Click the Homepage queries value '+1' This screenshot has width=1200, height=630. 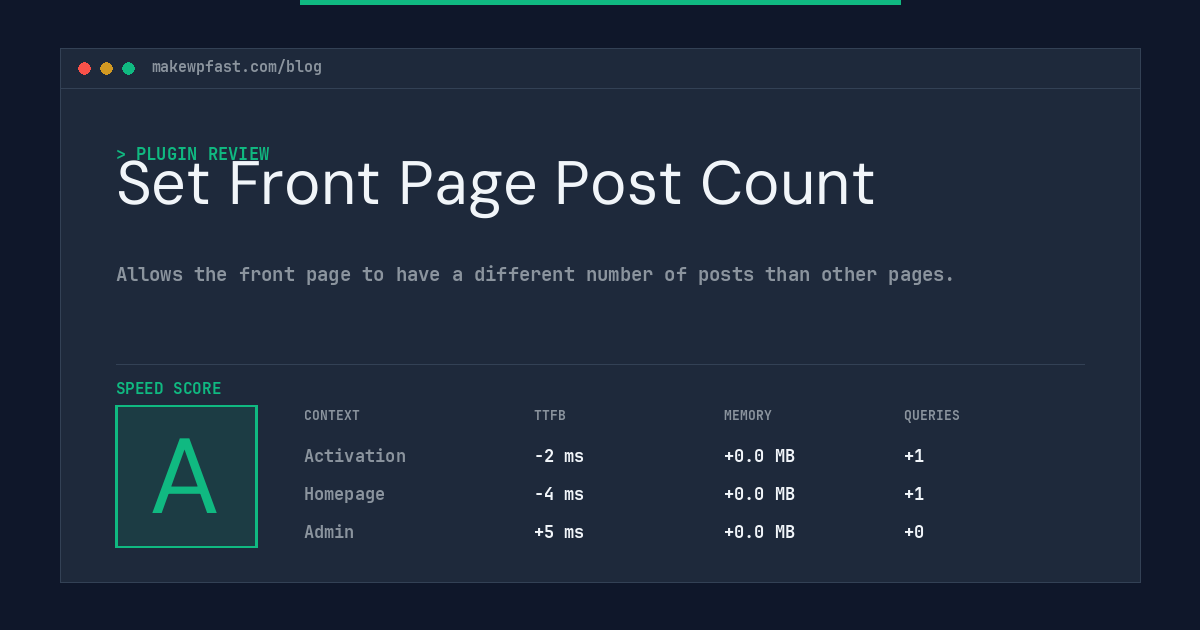point(914,494)
